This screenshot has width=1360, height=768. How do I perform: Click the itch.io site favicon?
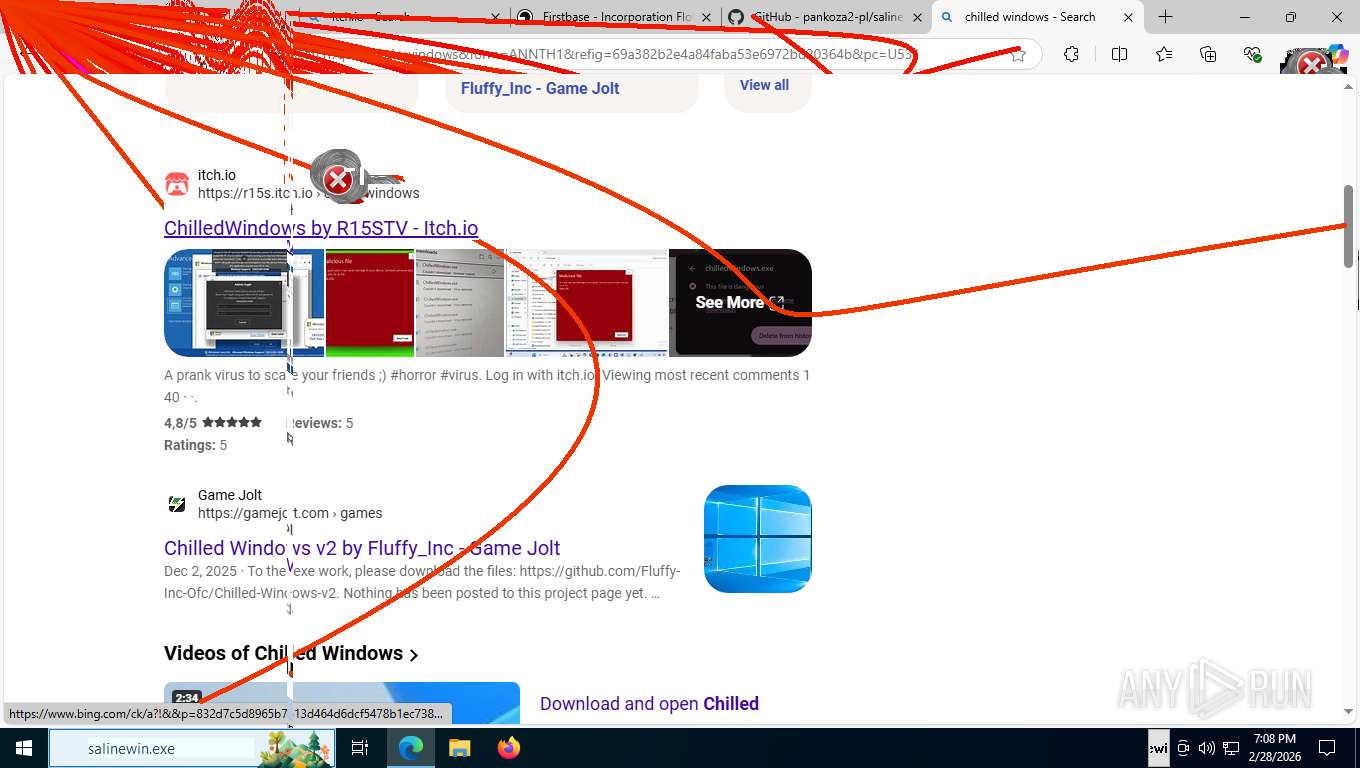(177, 184)
